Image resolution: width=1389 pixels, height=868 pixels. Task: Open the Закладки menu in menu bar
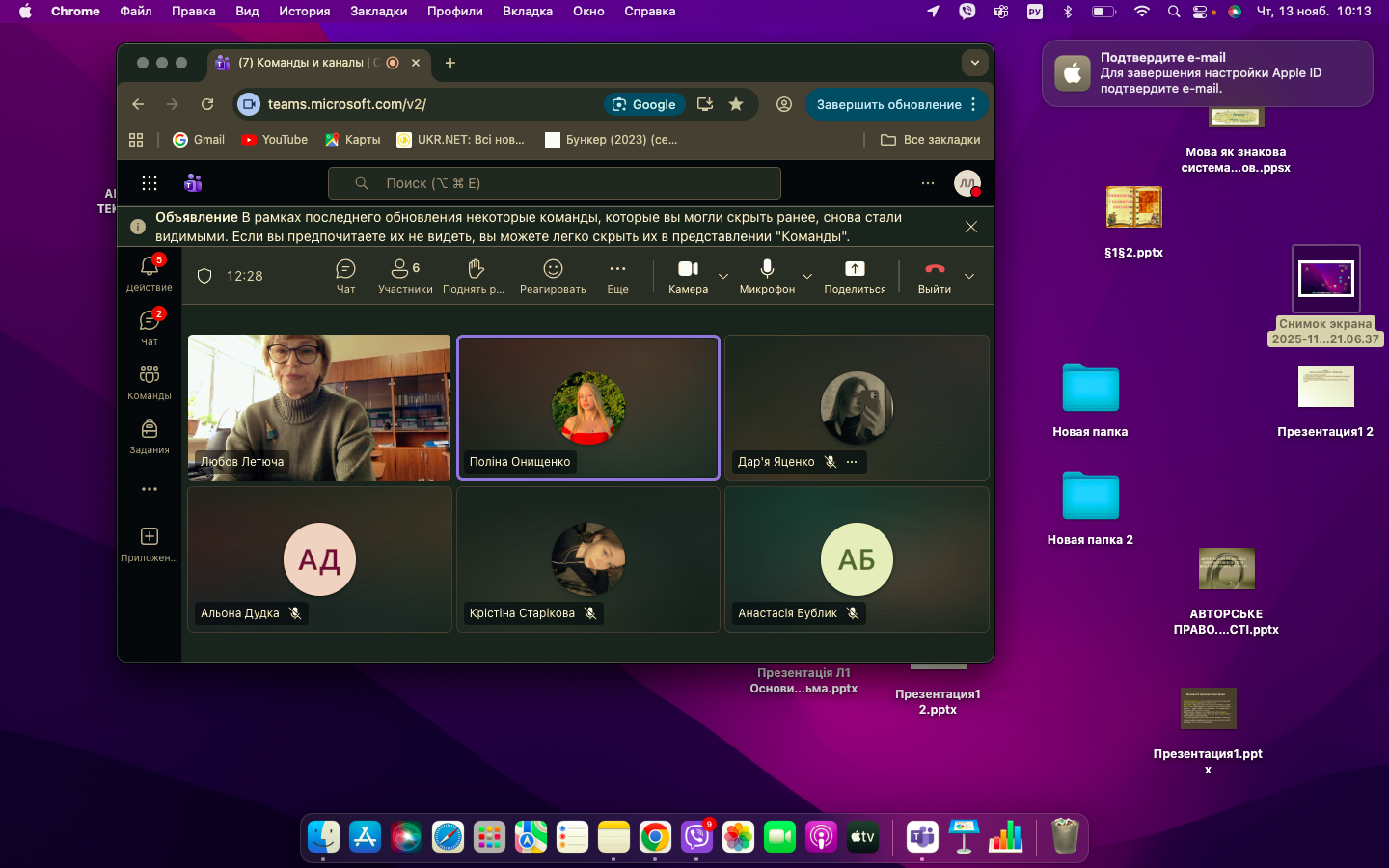(378, 12)
